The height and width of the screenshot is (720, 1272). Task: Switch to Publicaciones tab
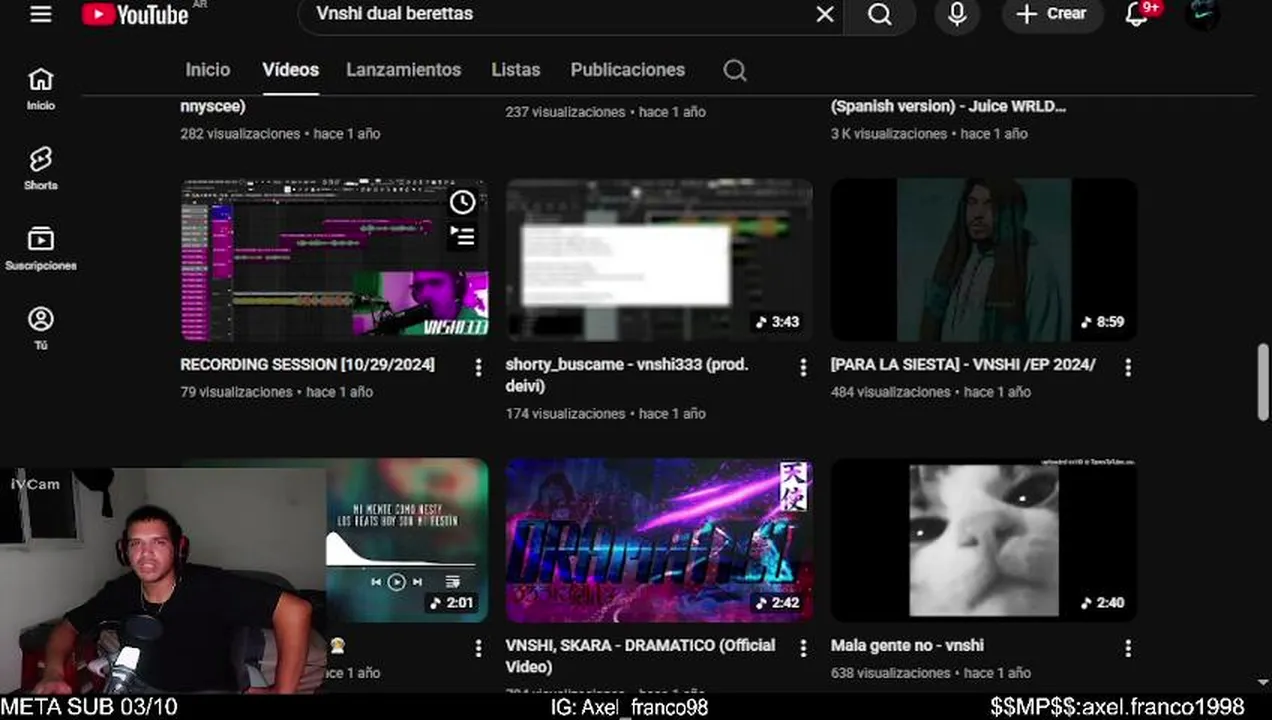click(x=627, y=70)
